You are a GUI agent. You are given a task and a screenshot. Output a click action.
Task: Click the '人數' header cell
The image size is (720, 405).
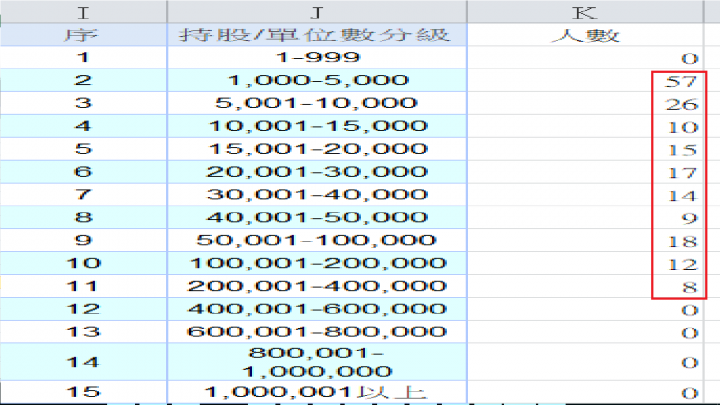tap(585, 34)
